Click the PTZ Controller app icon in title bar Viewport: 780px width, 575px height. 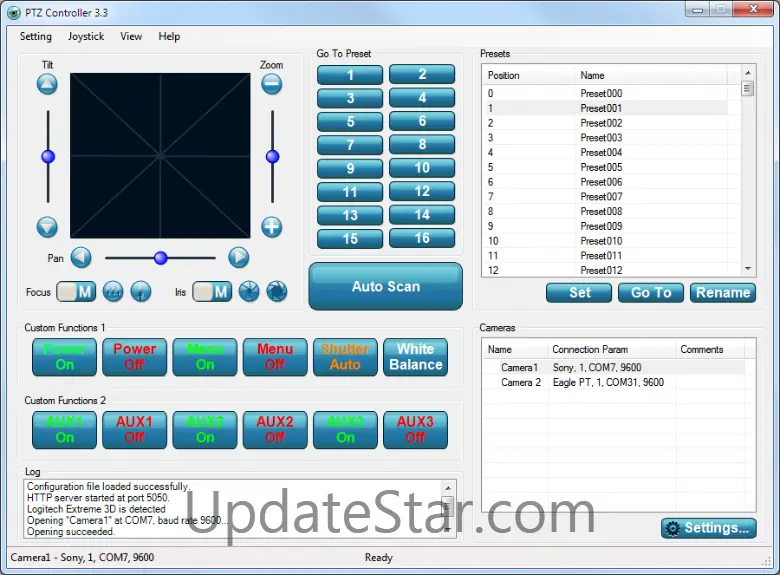pyautogui.click(x=14, y=13)
